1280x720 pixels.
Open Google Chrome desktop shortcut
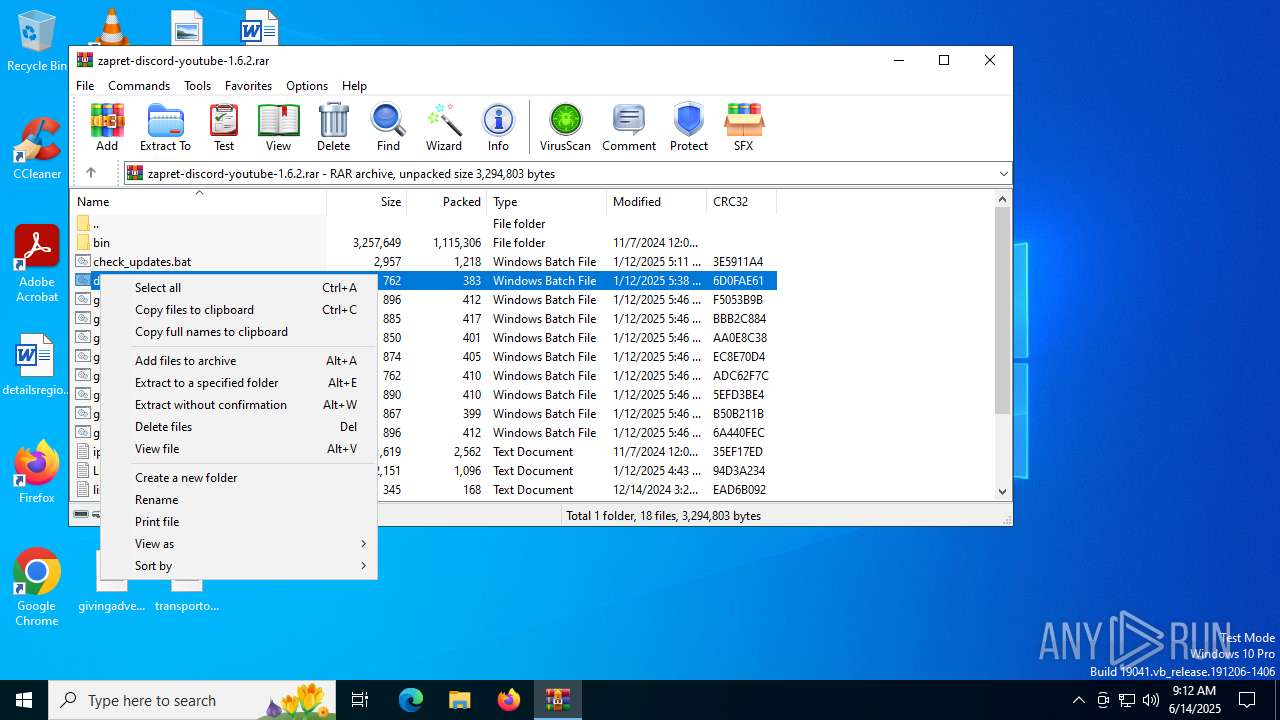pyautogui.click(x=37, y=588)
